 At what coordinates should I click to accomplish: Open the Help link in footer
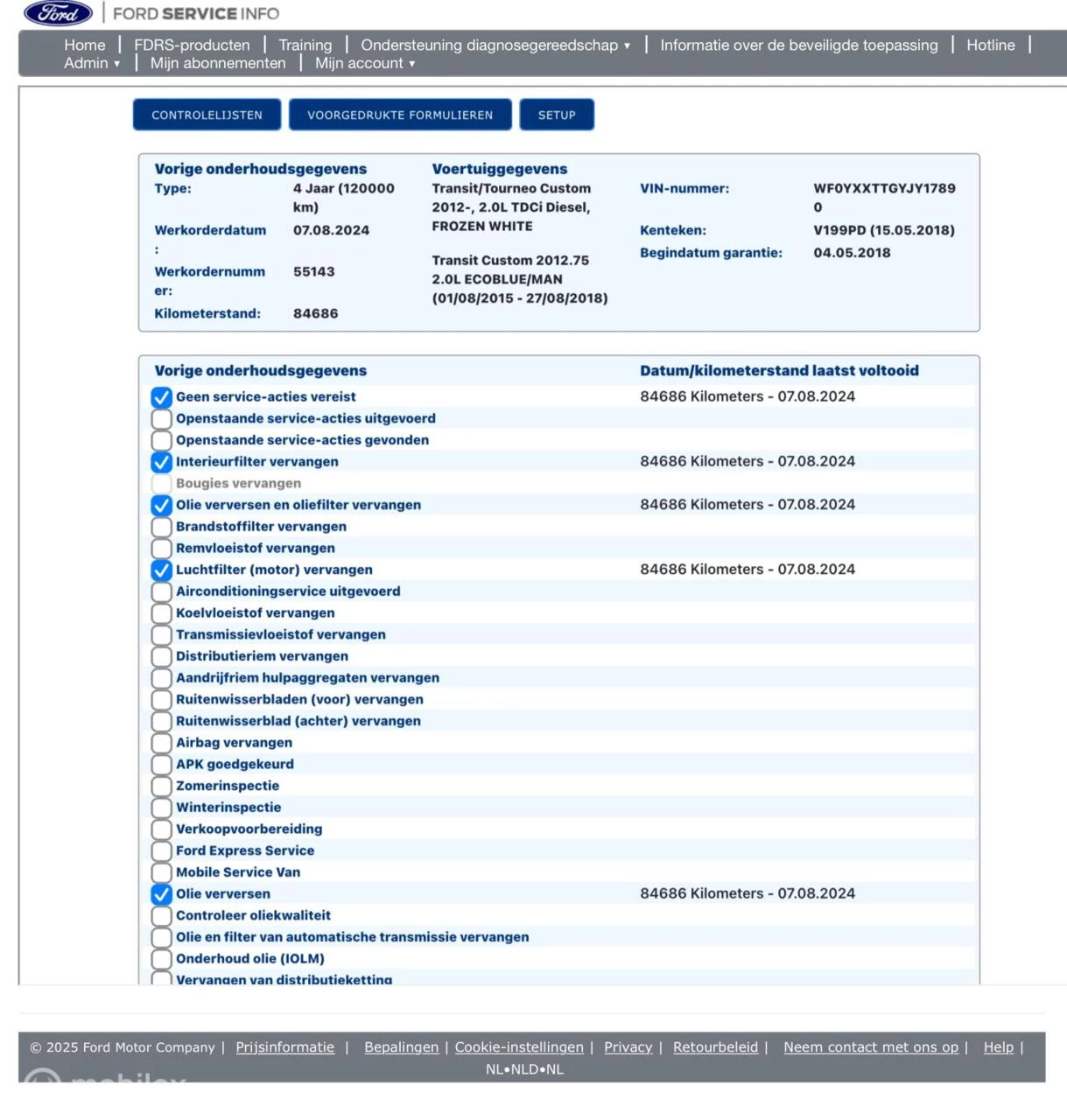(x=998, y=1047)
